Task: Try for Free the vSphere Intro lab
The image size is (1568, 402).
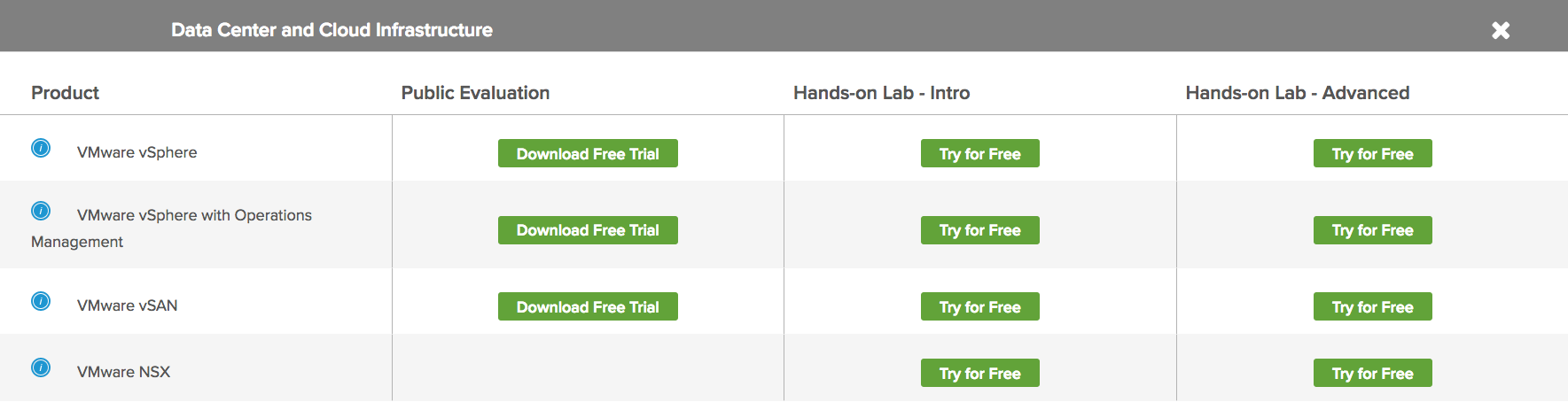Action: click(x=980, y=153)
